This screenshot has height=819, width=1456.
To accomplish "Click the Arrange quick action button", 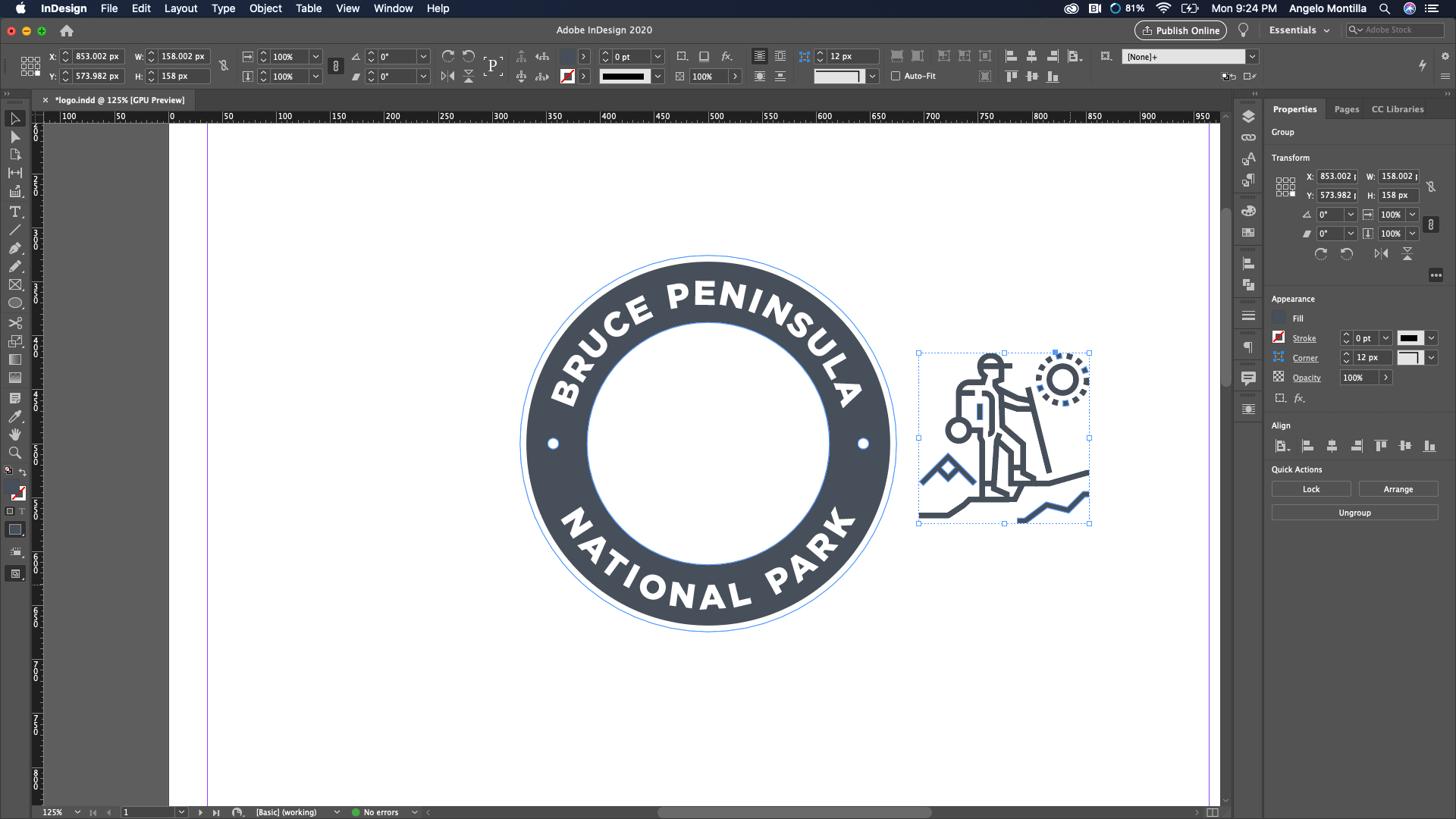I will click(1398, 489).
